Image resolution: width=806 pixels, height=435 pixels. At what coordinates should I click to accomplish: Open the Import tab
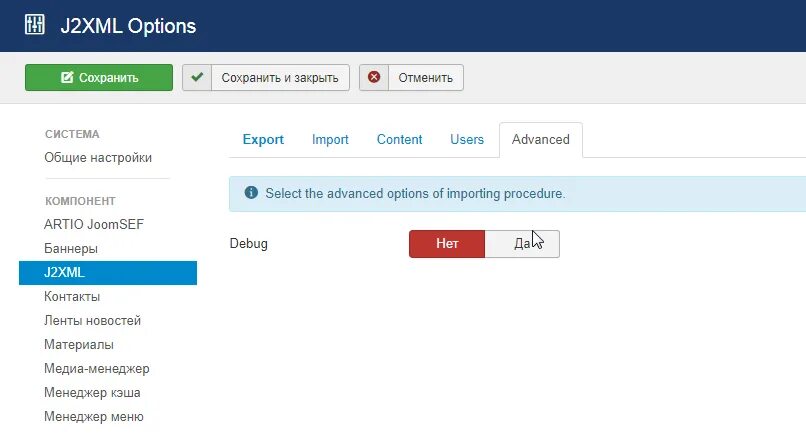pos(330,139)
